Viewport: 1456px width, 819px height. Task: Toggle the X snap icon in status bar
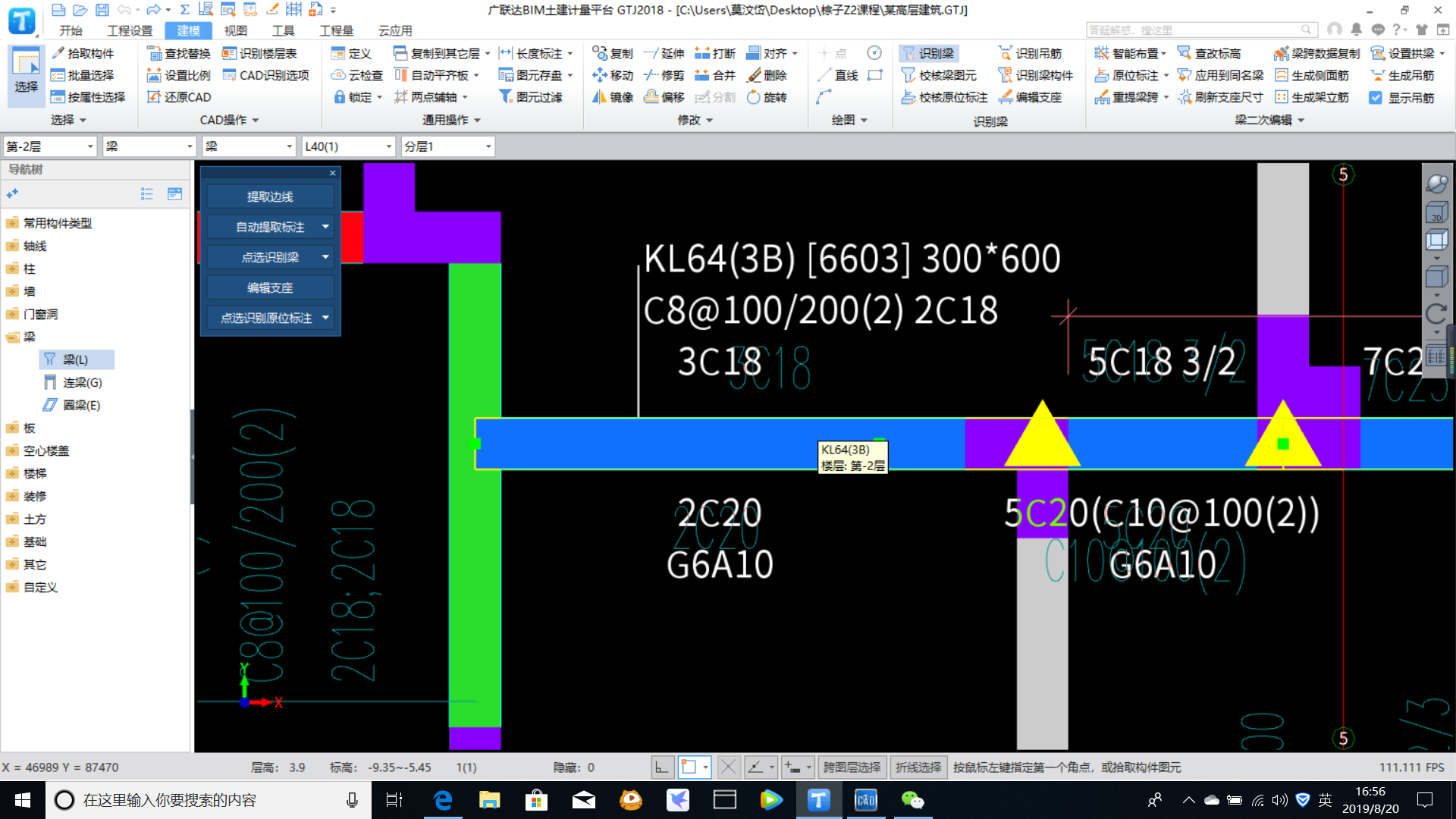(728, 767)
